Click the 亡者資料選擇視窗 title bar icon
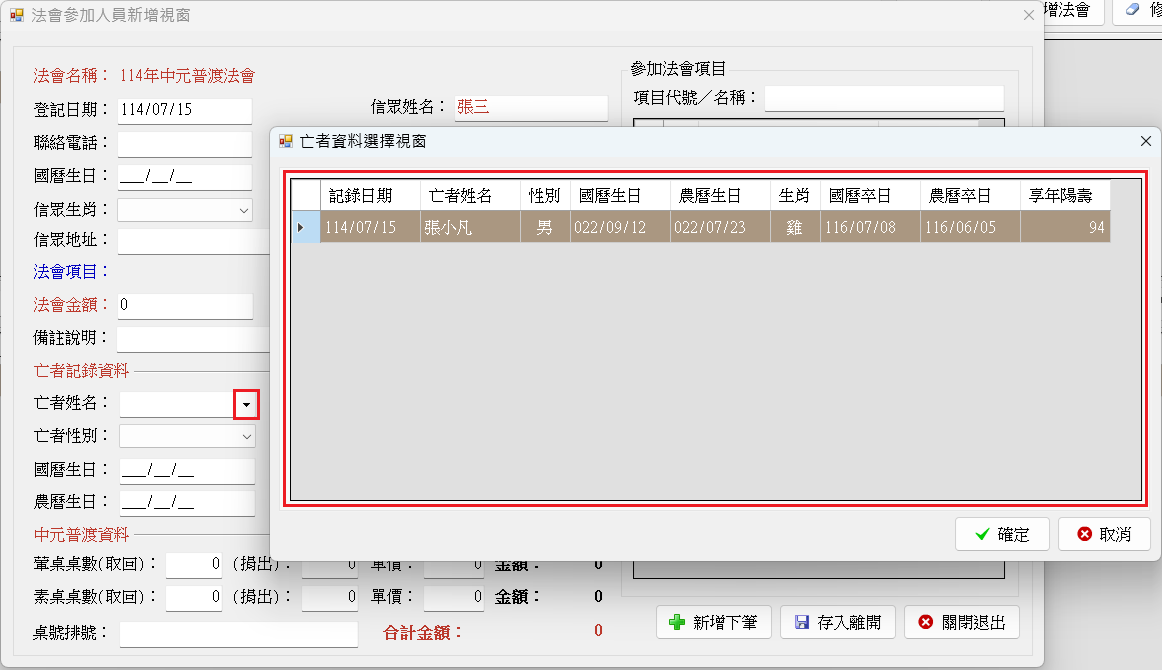Image resolution: width=1162 pixels, height=670 pixels. tap(286, 141)
